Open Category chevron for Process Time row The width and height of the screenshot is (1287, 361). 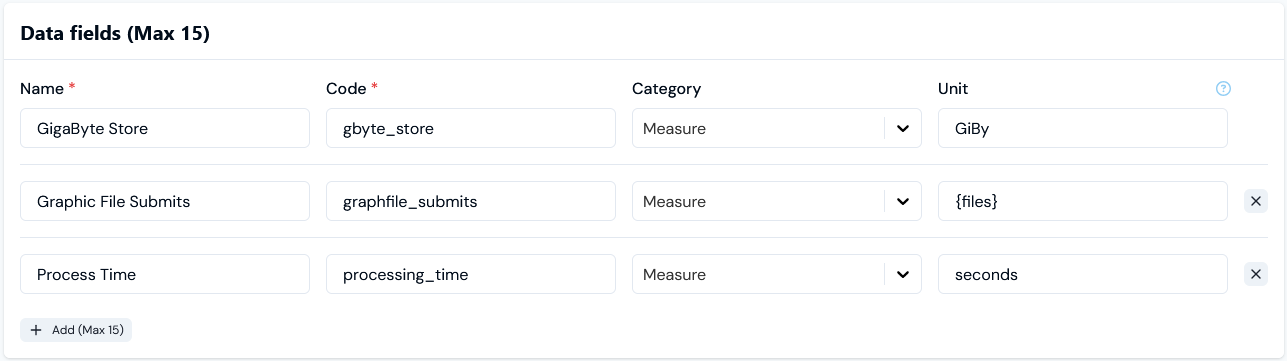[903, 274]
